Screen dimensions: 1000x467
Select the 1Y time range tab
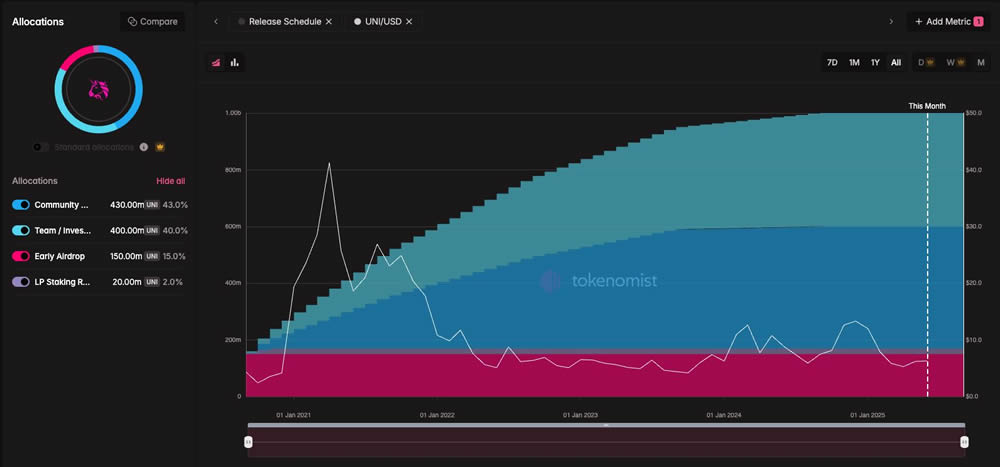click(x=875, y=62)
